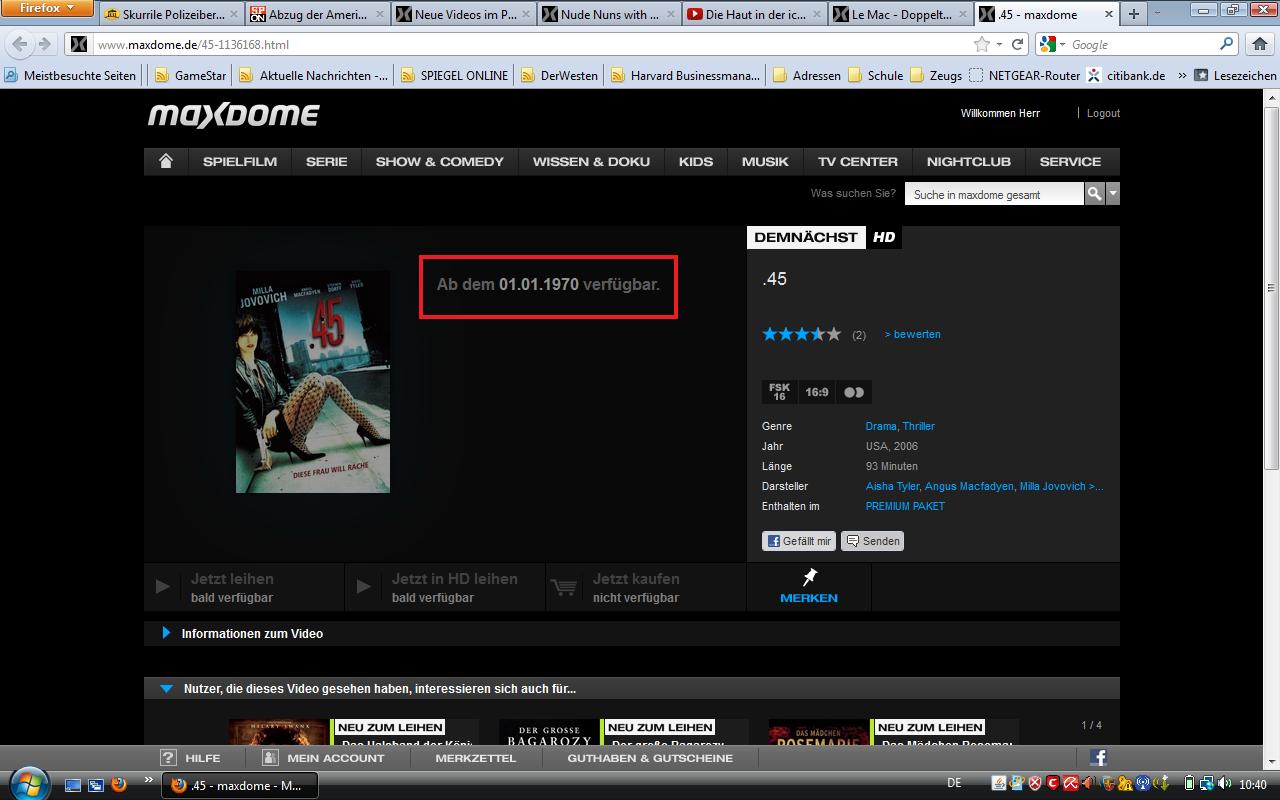This screenshot has height=800, width=1280.
Task: Open the WISSEN & DOKU menu
Action: click(591, 161)
